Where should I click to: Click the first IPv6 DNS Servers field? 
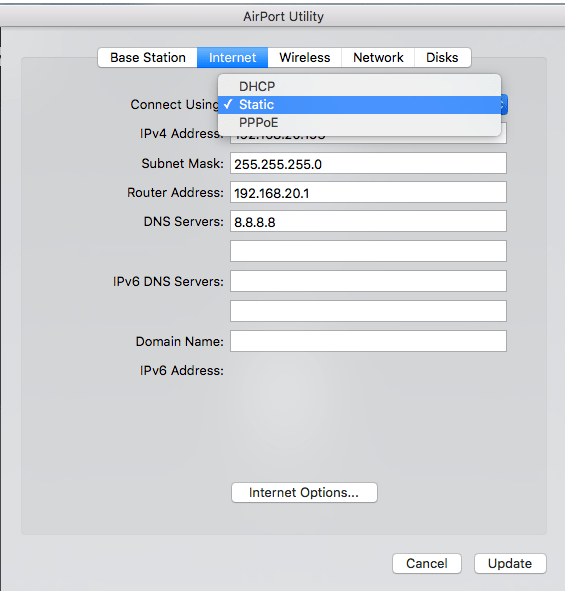pos(368,281)
